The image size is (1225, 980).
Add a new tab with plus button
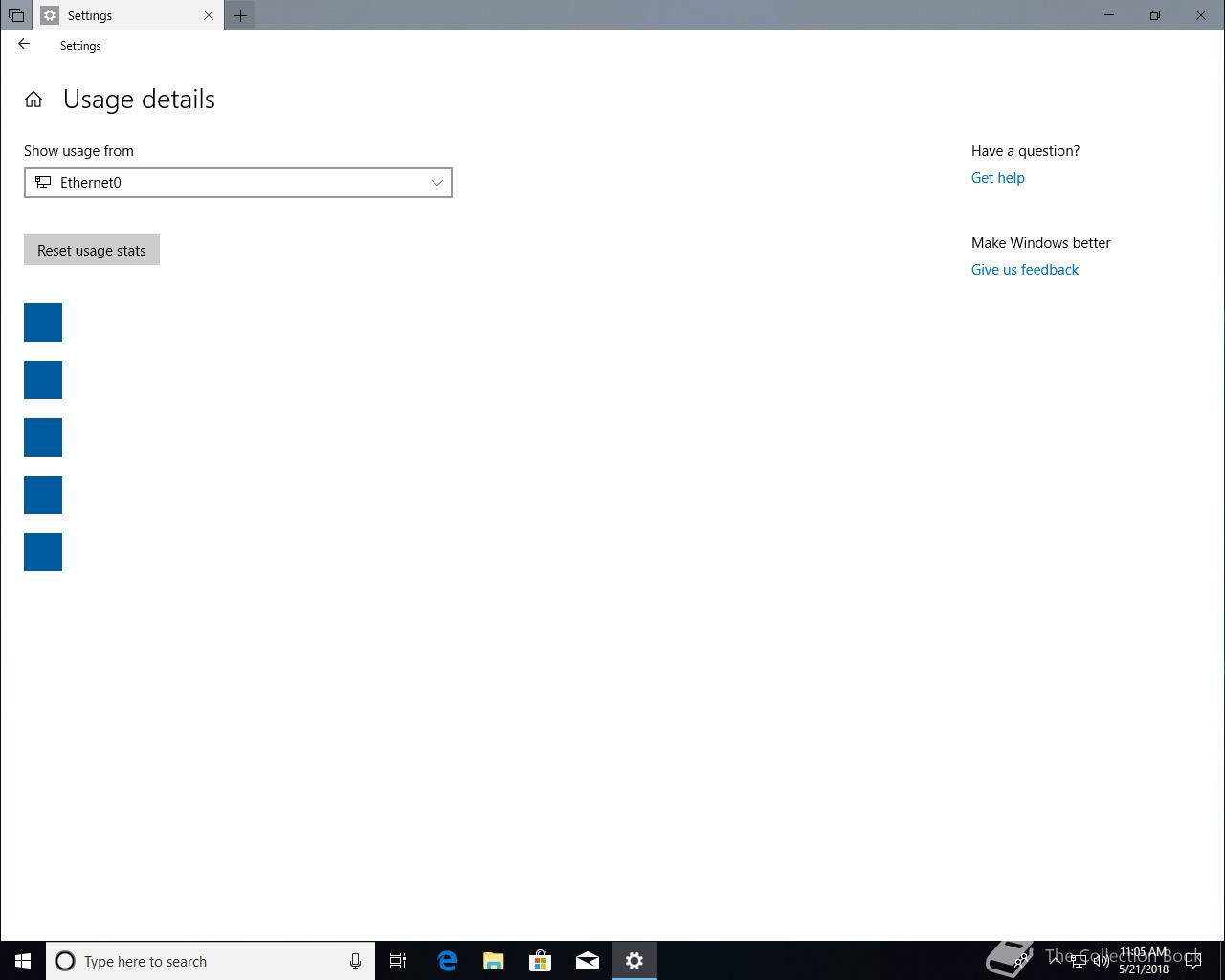click(x=240, y=15)
